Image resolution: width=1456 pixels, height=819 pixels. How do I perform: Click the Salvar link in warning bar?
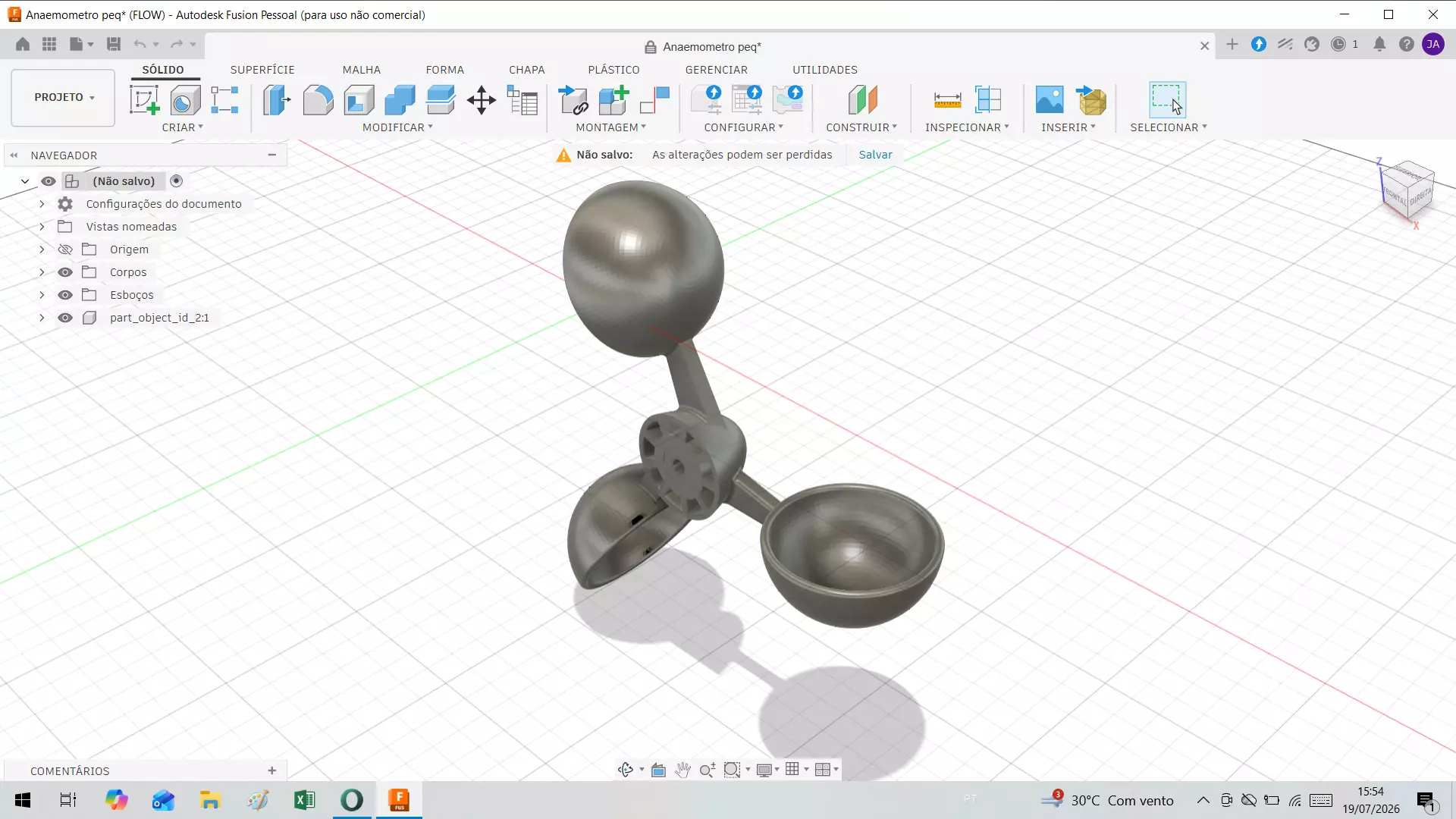click(x=875, y=155)
